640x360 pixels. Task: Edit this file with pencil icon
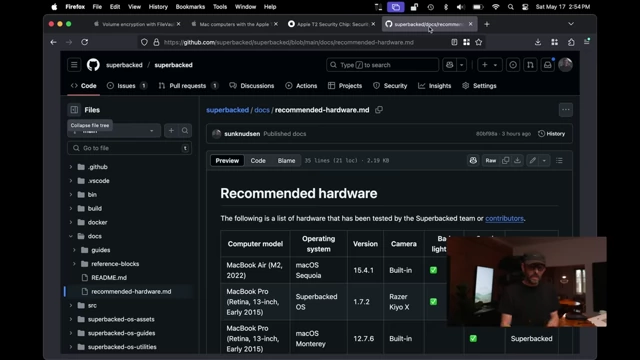(533, 160)
